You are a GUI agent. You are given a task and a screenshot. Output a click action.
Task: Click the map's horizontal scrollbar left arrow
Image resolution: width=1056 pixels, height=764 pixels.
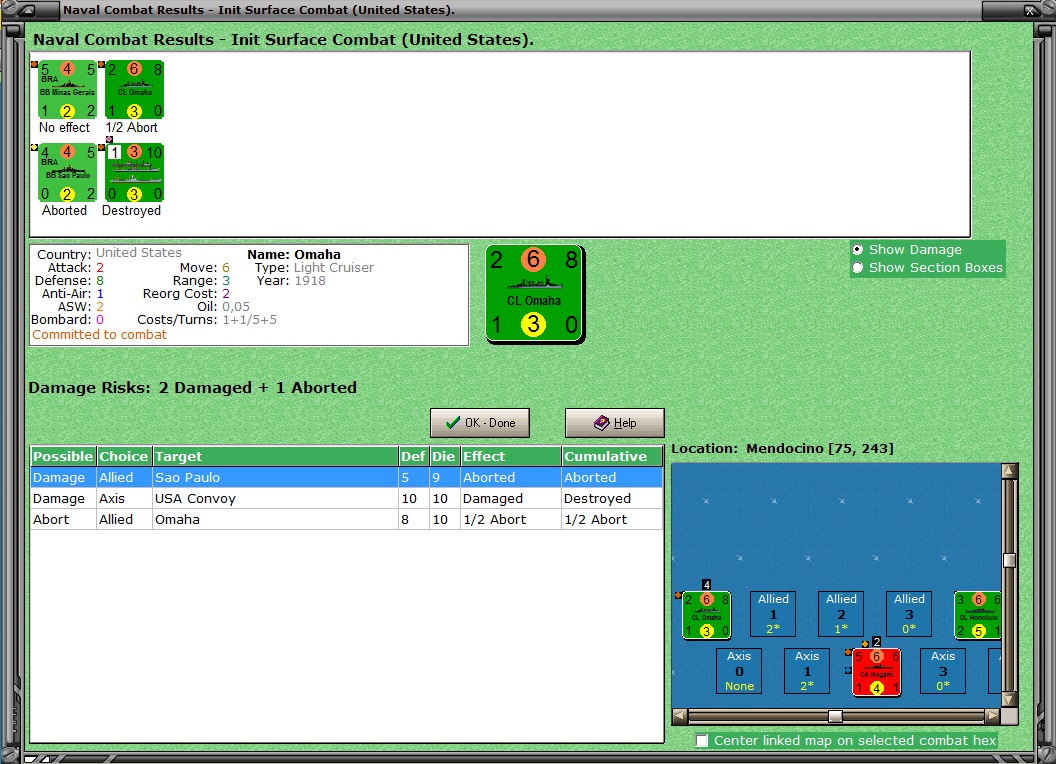(680, 715)
